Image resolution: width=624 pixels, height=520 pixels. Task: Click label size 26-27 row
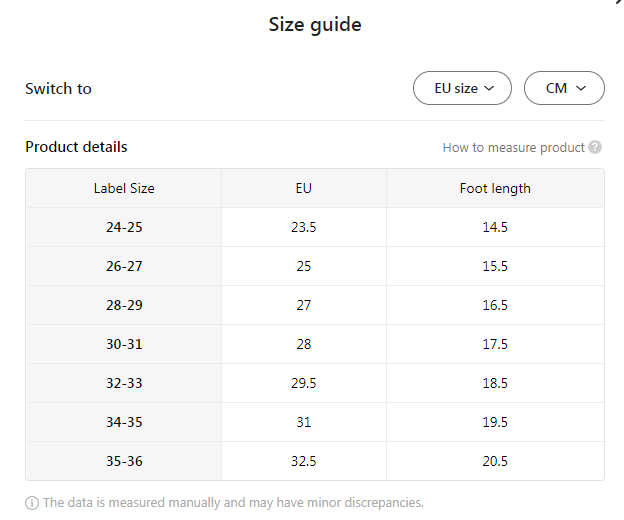(124, 266)
